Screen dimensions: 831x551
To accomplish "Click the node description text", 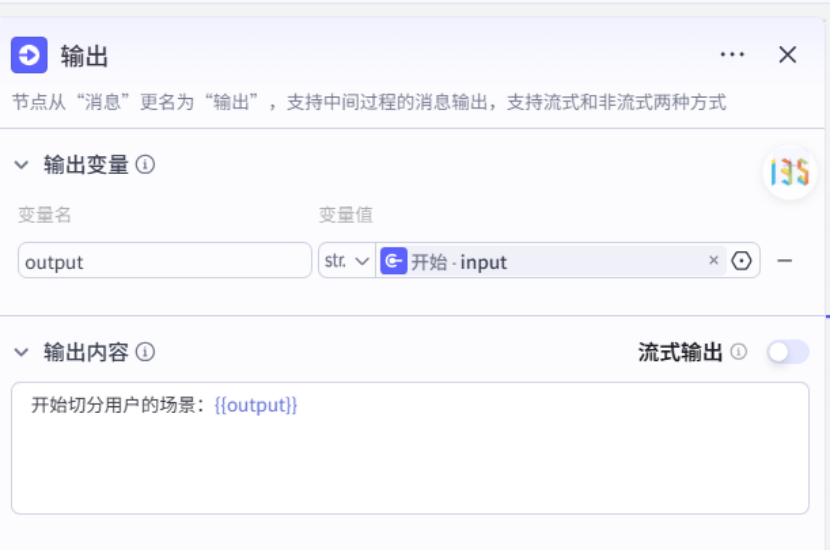I will pos(369,102).
